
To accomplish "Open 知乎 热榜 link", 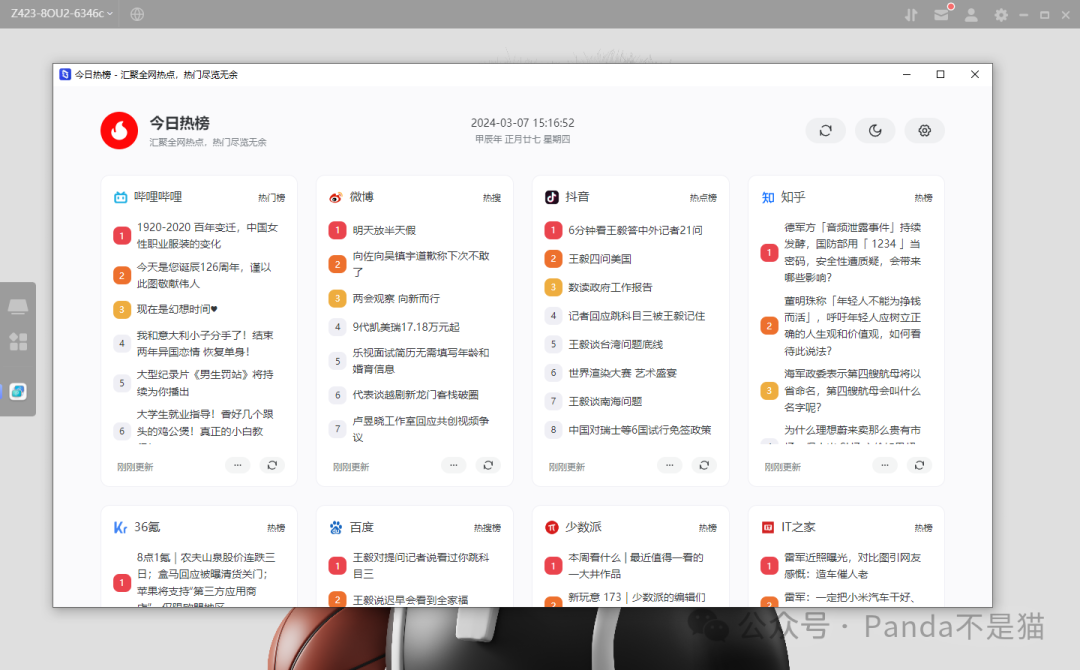I will coord(924,198).
